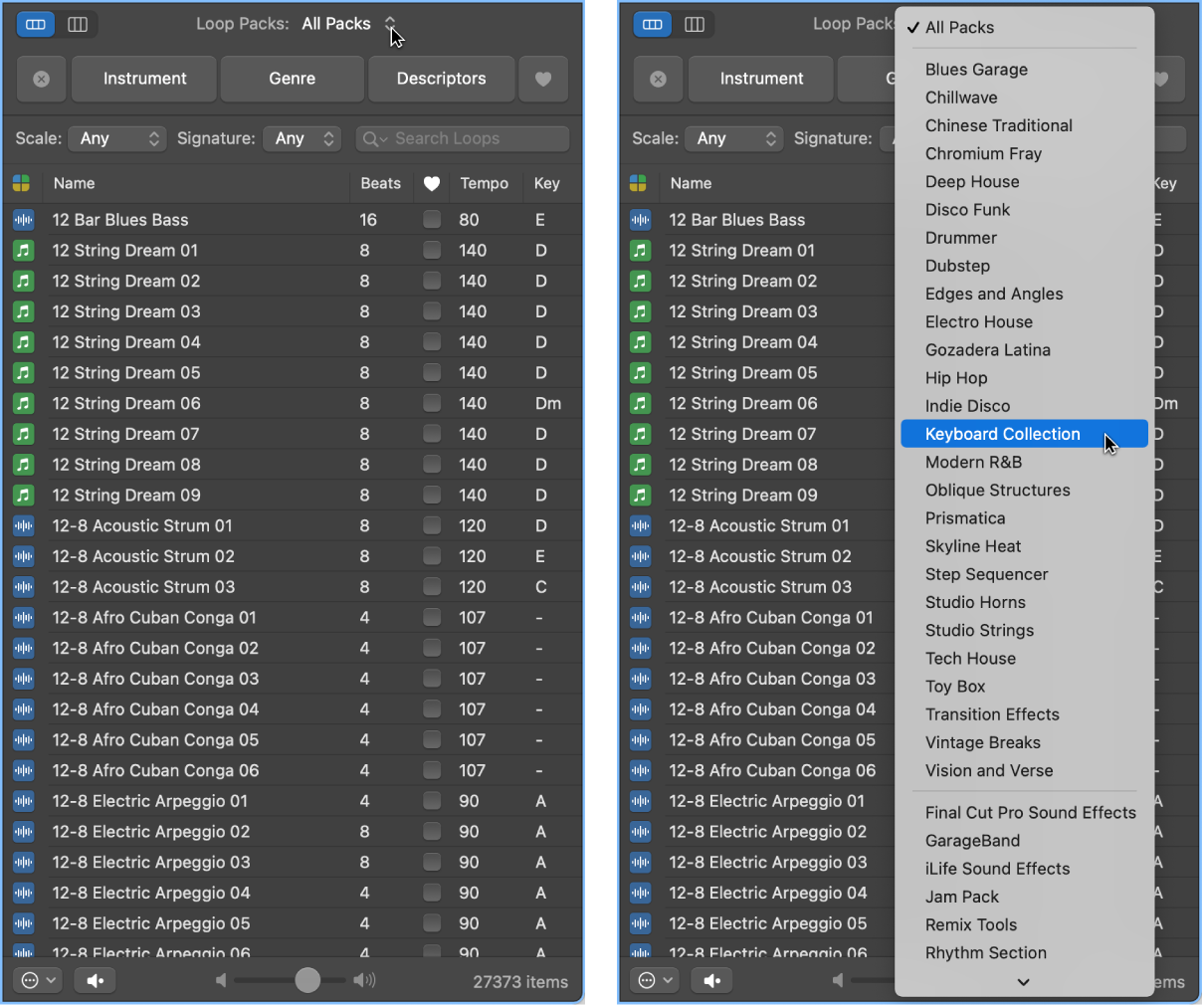This screenshot has width=1204, height=1006.
Task: Open the ellipsis action menu in left panel footer
Action: [39, 981]
